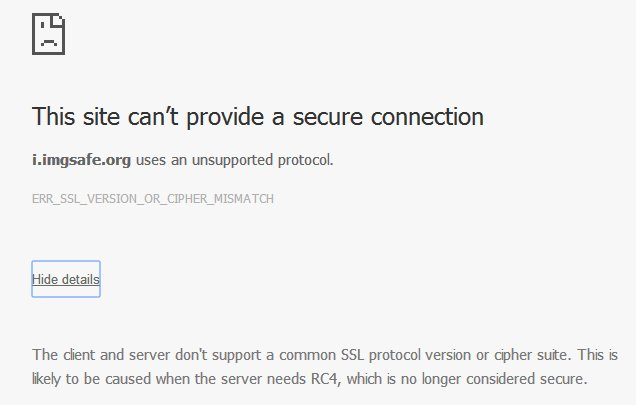
Task: Click "don't support" in the details paragraph
Action: [x=194, y=355]
